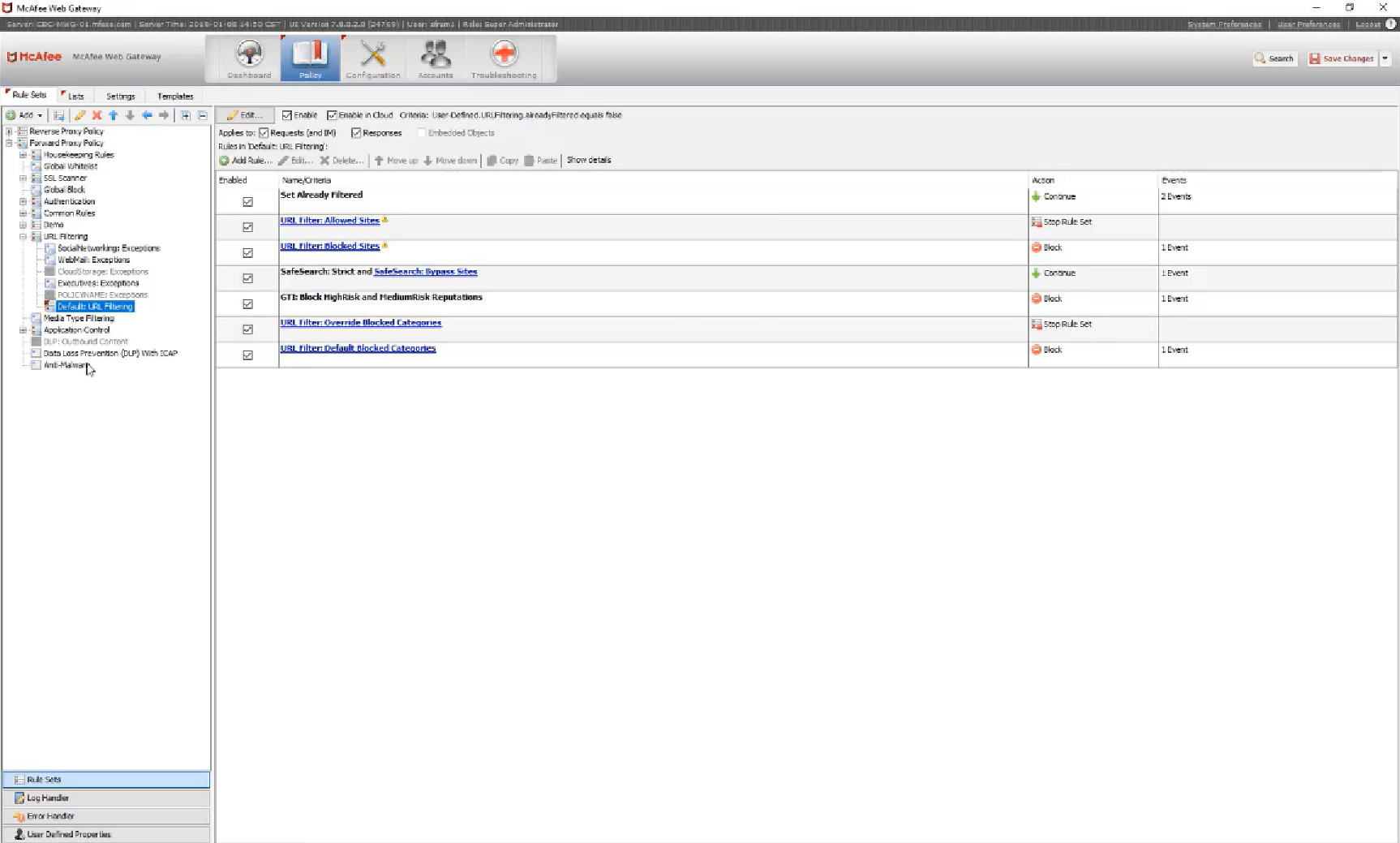
Task: Open the Dashboard view icon
Action: [249, 59]
